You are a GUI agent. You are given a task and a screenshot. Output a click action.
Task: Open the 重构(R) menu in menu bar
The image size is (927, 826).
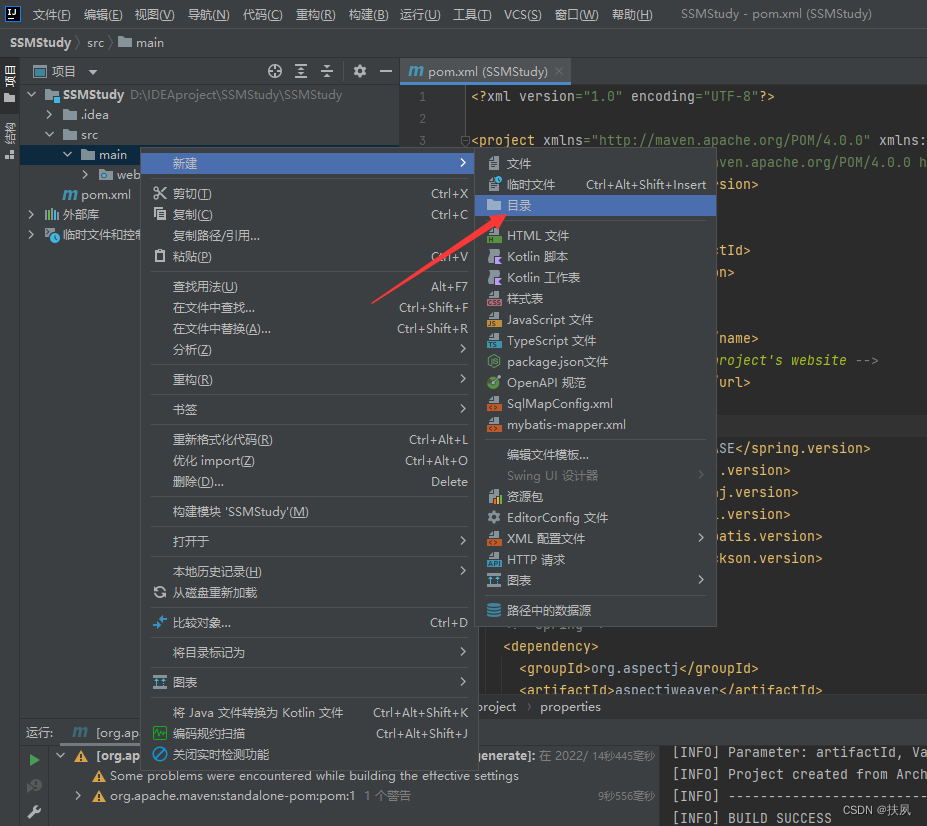point(315,14)
